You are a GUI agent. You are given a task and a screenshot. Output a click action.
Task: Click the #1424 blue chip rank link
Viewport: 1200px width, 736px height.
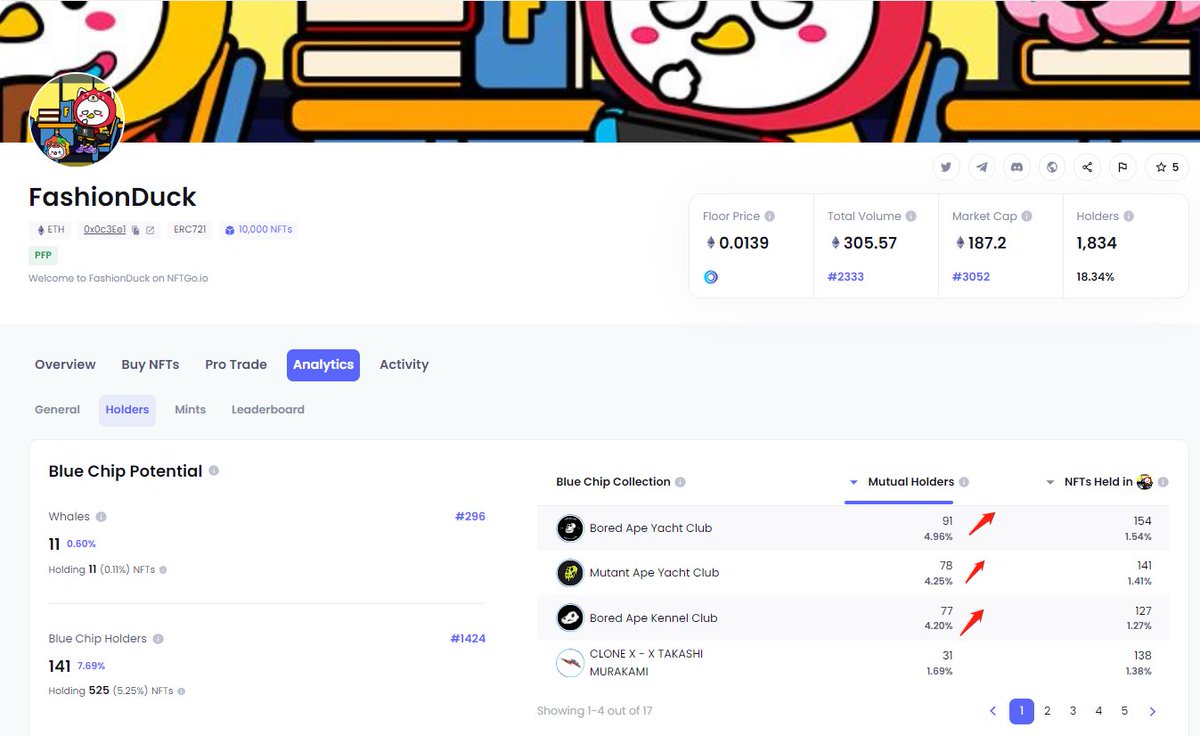[x=467, y=639]
